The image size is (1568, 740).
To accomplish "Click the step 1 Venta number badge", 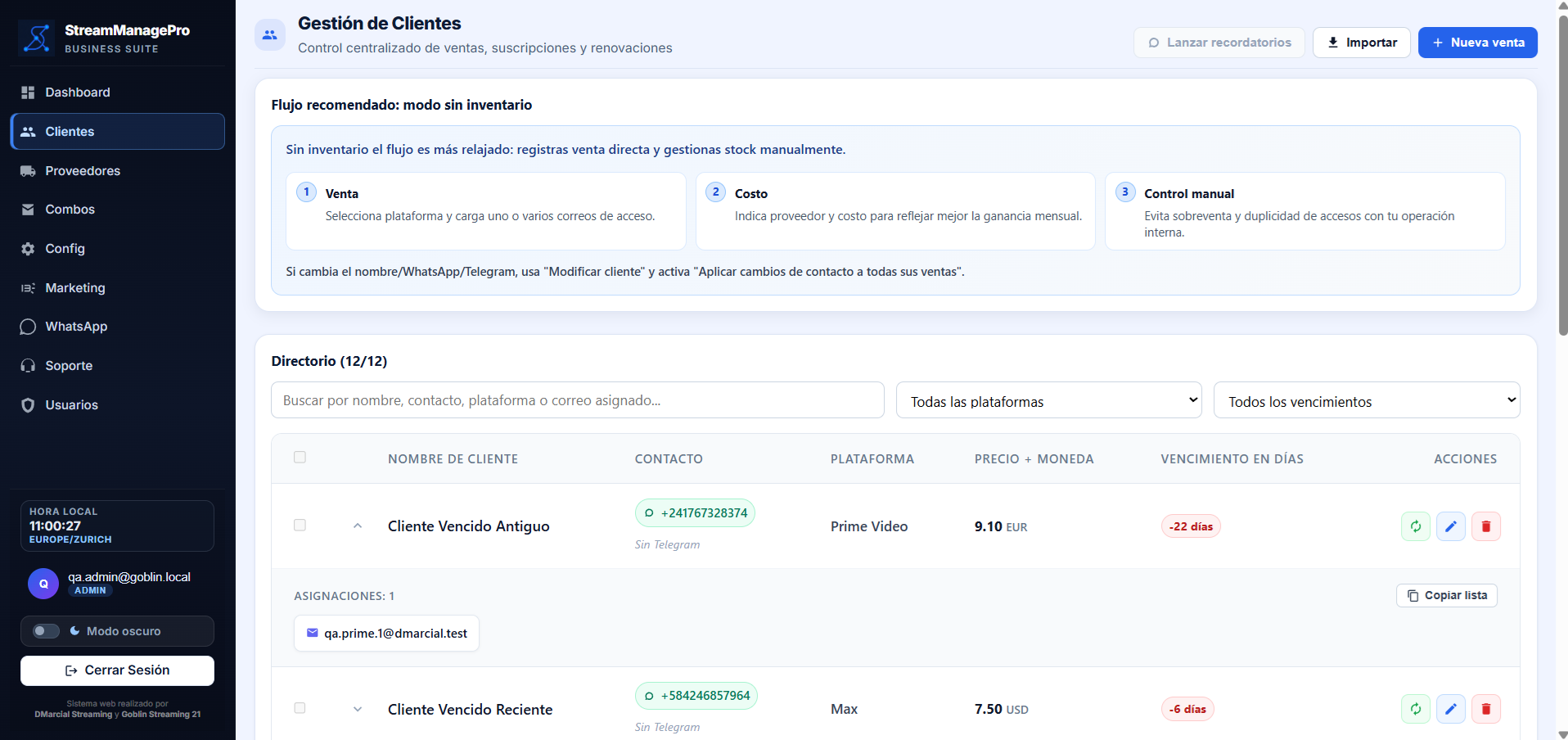I will [306, 192].
